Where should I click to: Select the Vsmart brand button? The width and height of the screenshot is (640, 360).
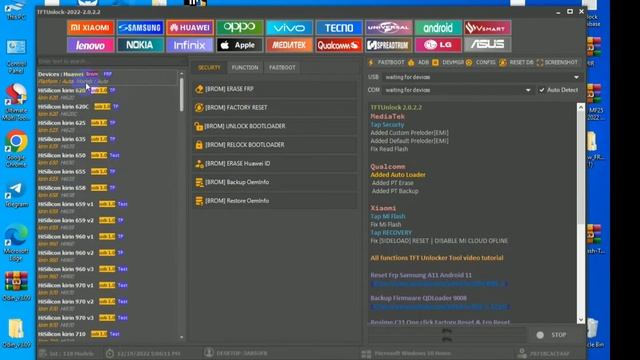[488, 28]
